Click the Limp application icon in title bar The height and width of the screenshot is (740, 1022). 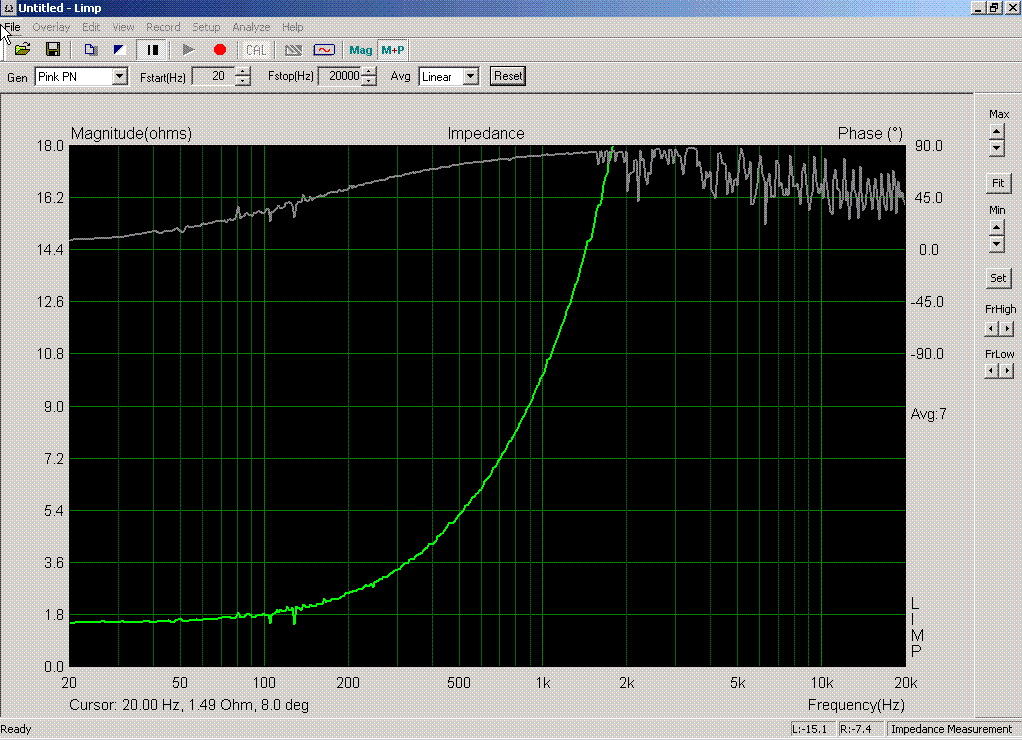pos(8,8)
